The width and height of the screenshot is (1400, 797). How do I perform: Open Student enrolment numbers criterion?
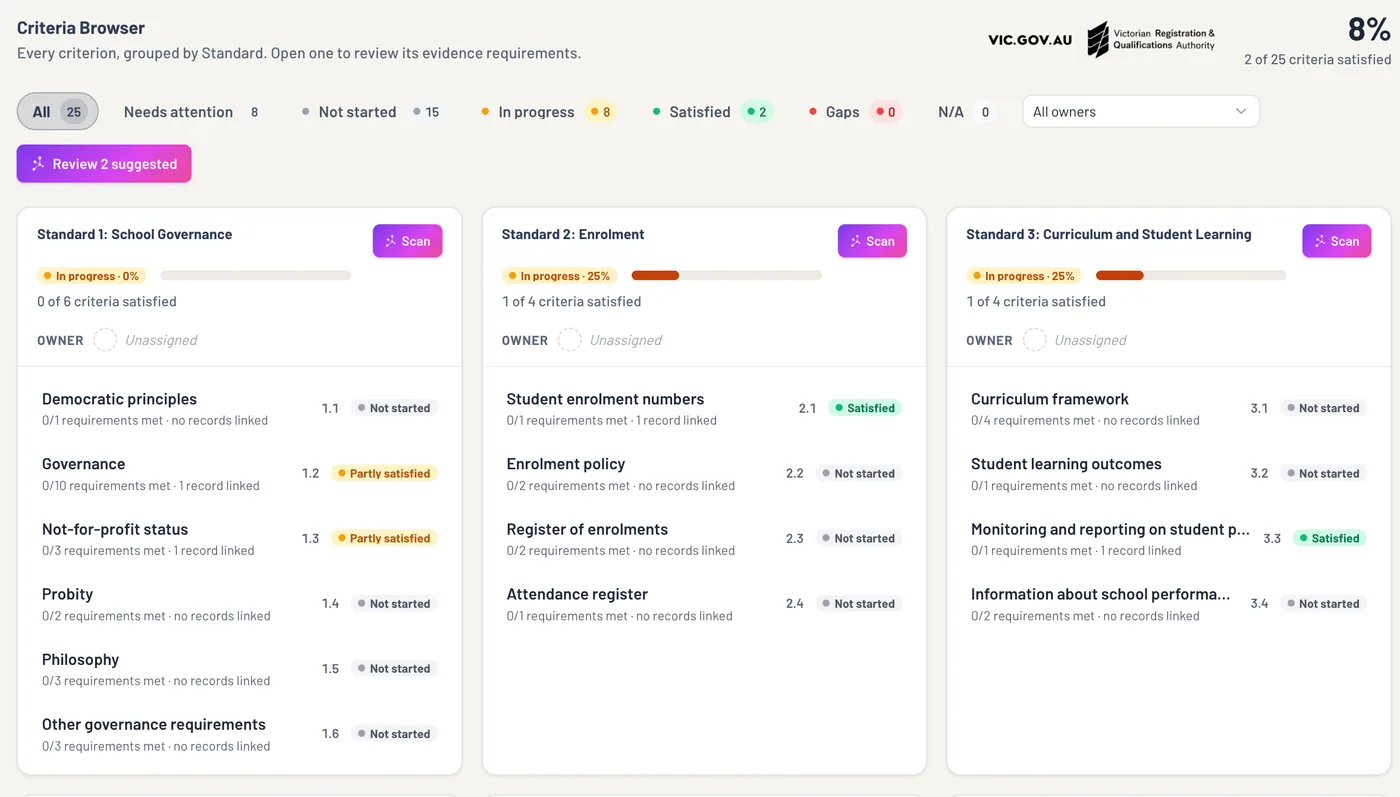(x=704, y=408)
